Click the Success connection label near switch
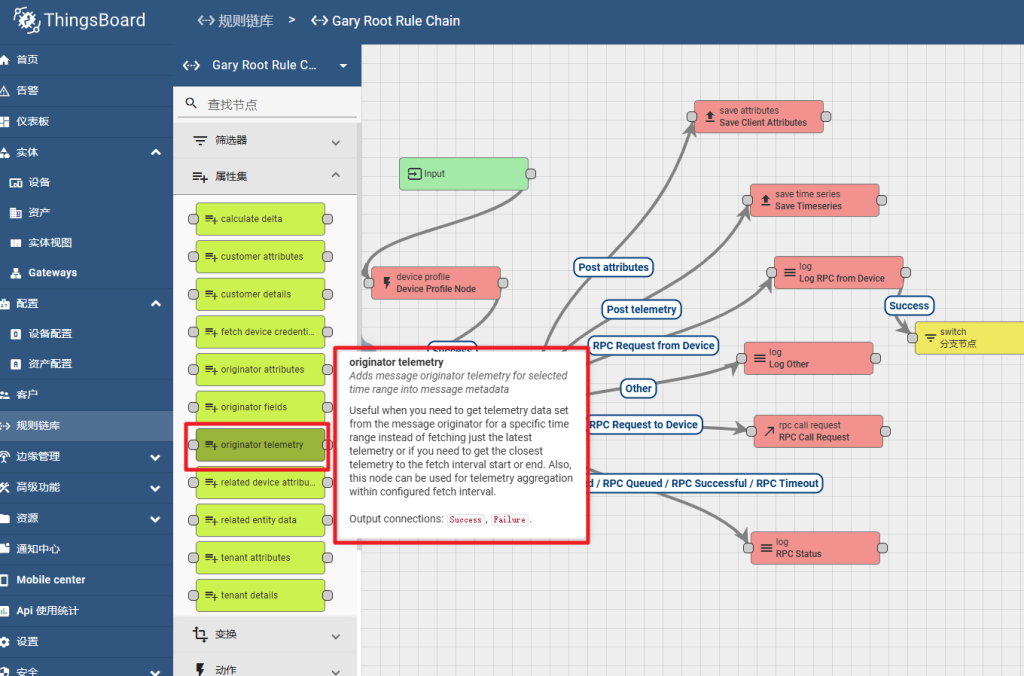The image size is (1024, 676). tap(909, 306)
